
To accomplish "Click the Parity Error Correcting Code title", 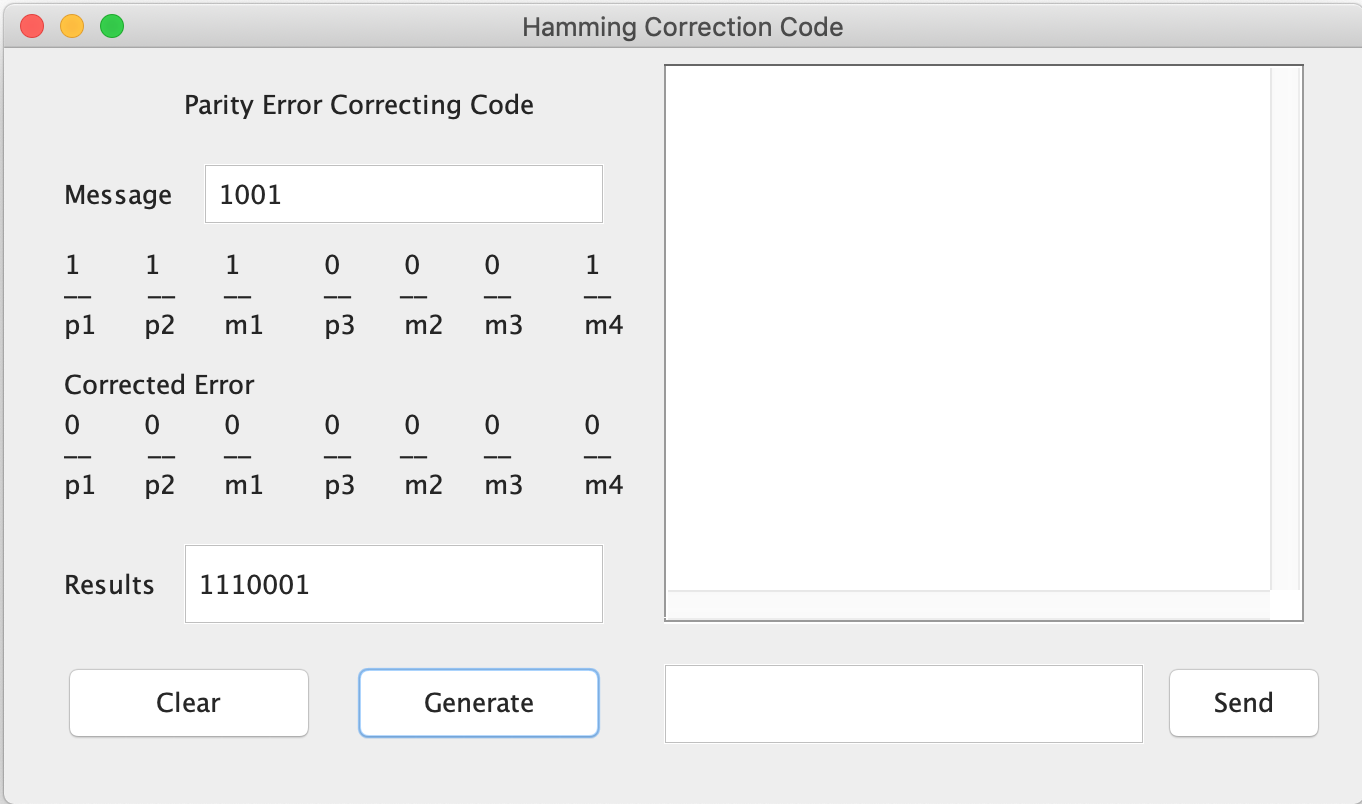I will (357, 104).
